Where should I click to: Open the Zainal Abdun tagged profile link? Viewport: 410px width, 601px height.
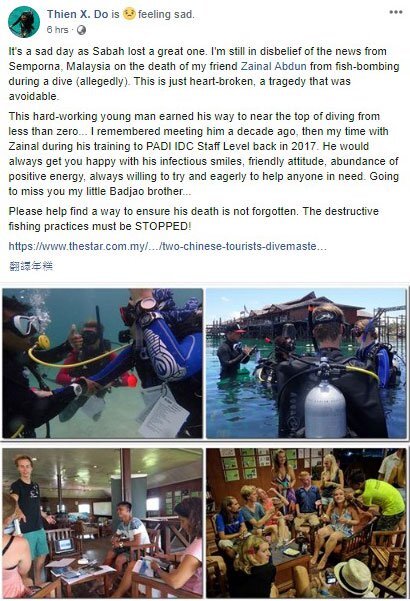point(274,66)
